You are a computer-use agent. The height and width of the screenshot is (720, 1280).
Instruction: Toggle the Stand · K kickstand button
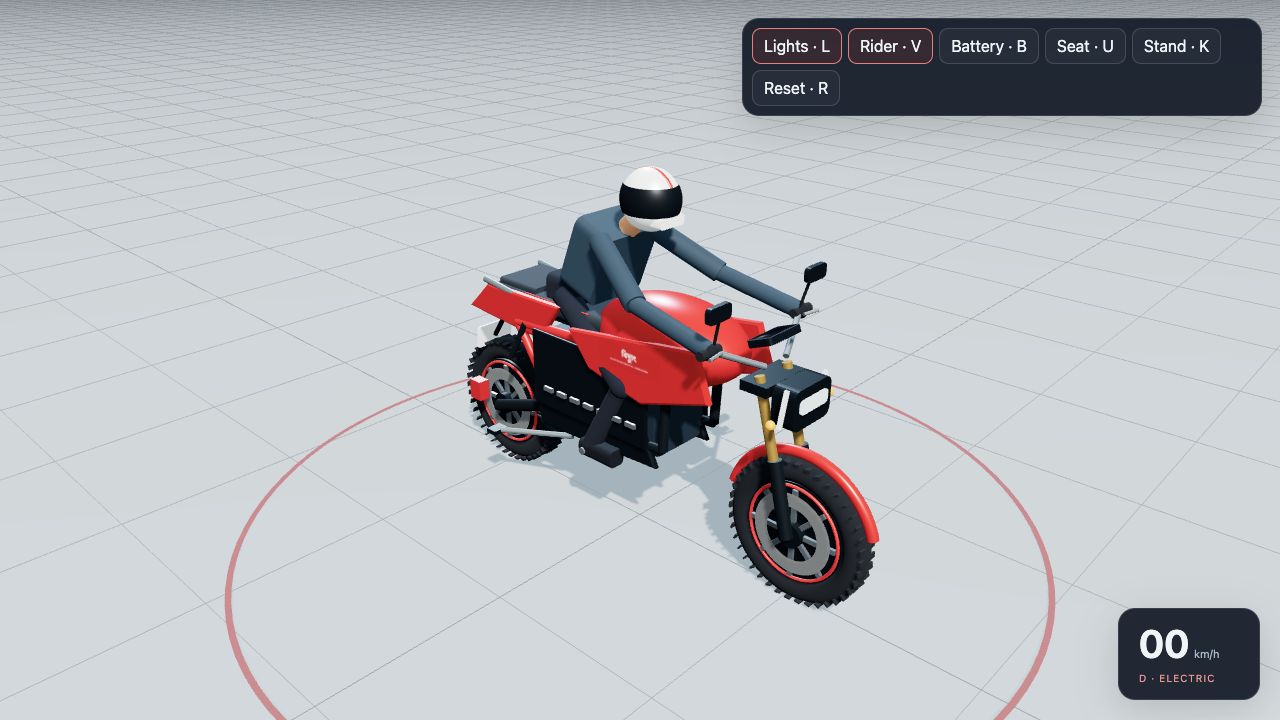coord(1176,46)
